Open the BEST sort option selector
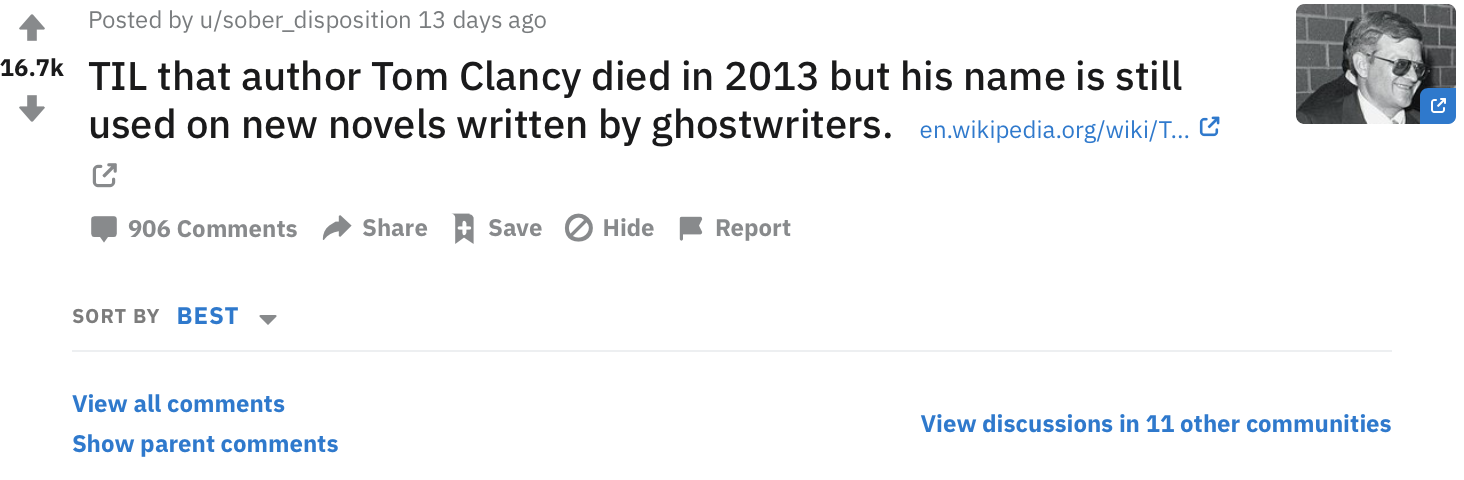1464x480 pixels. point(208,316)
